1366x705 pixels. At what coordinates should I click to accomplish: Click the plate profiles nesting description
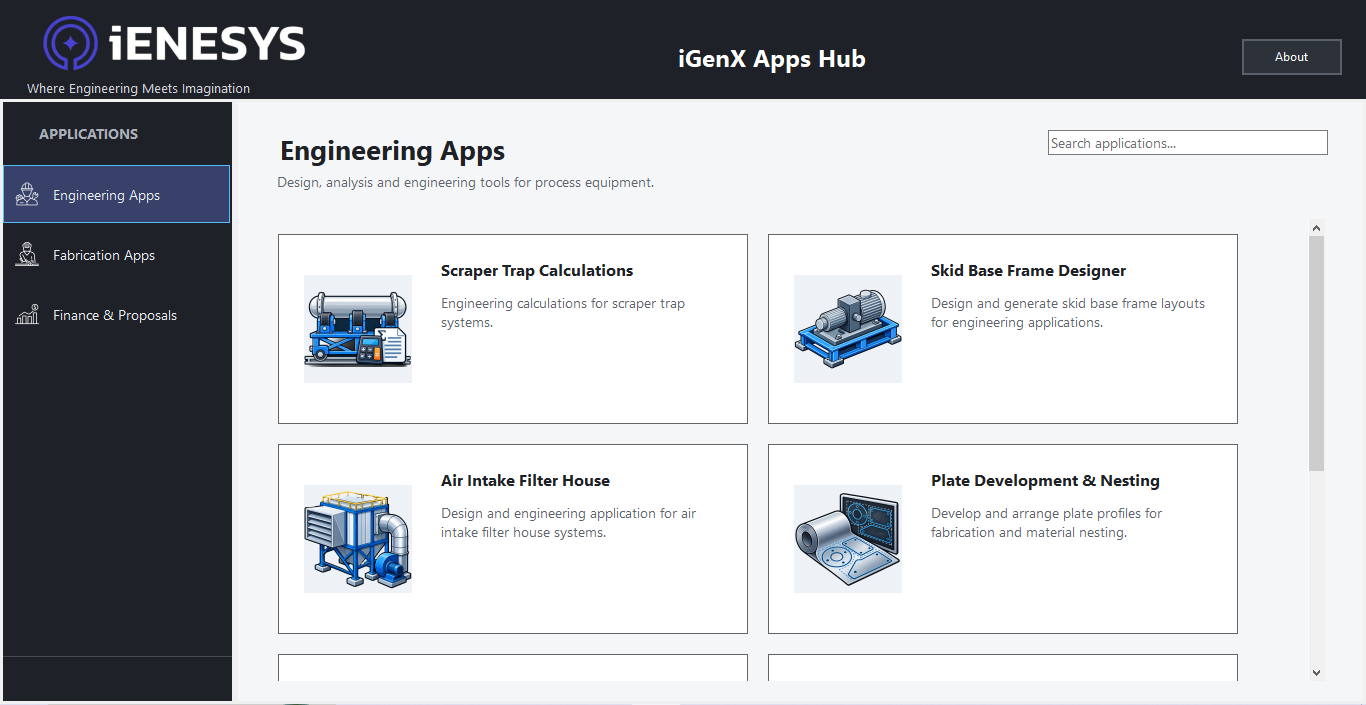point(1046,523)
